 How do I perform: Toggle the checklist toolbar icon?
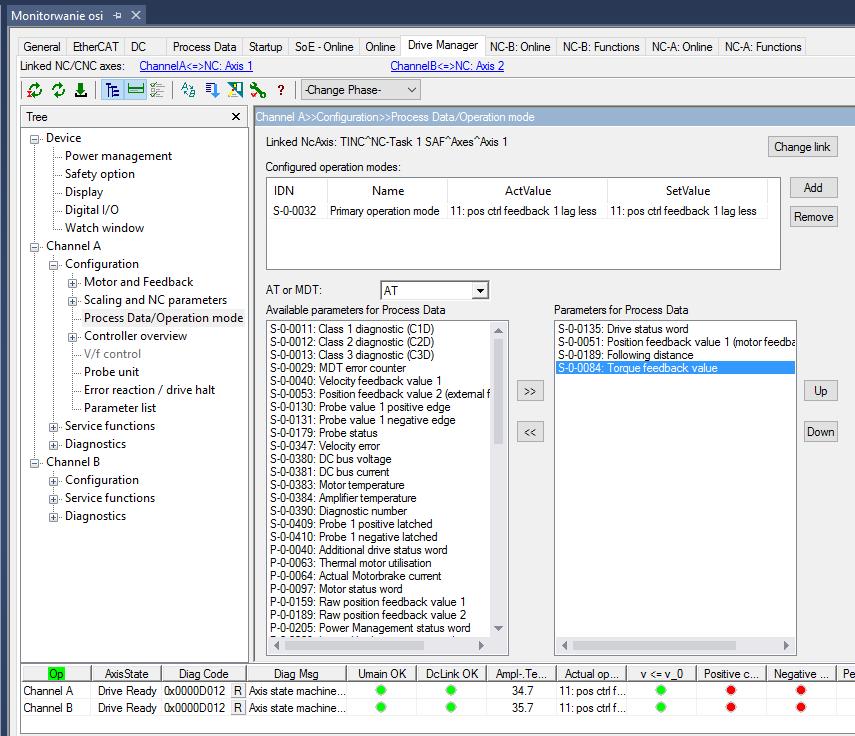click(157, 90)
